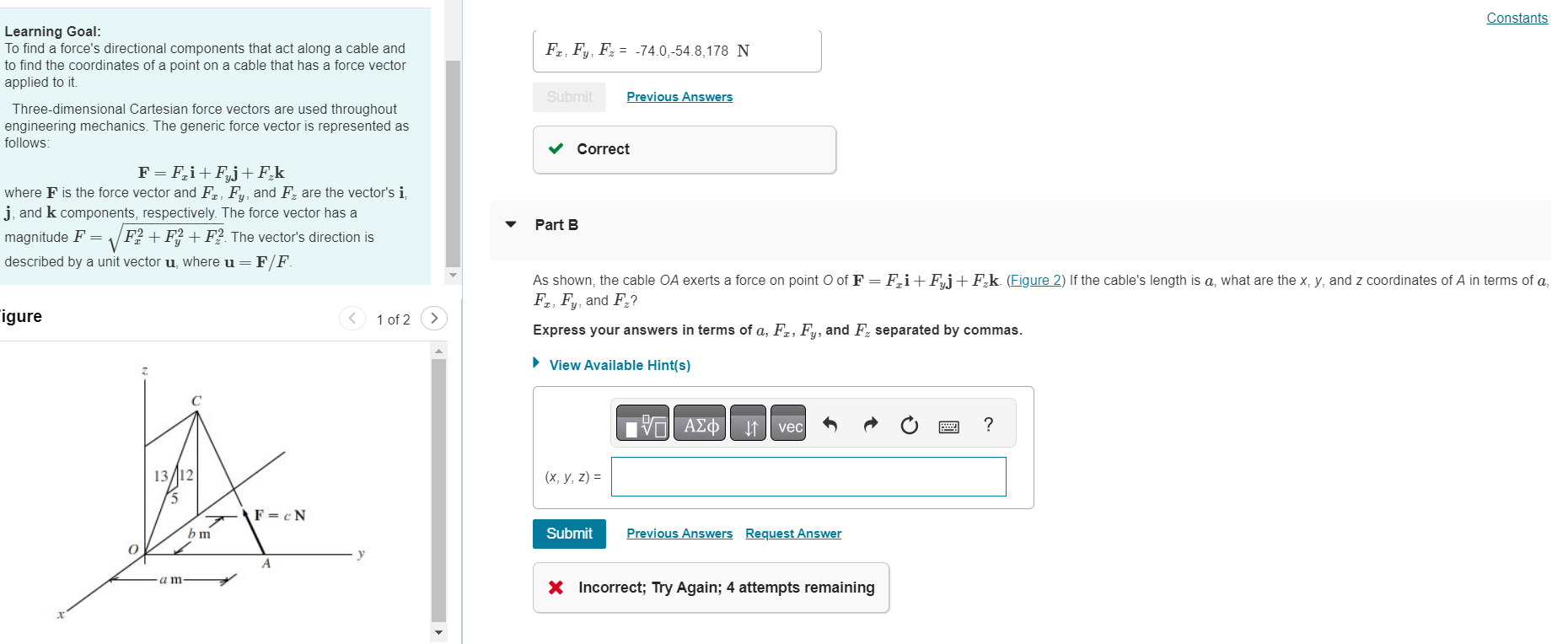Screen dimensions: 1568x644
Task: Expand View Available Hint(s)
Action: 620,364
